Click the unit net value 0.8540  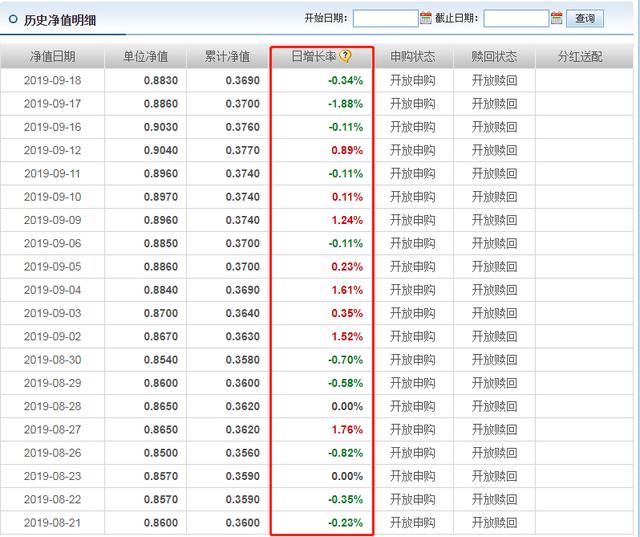161,359
